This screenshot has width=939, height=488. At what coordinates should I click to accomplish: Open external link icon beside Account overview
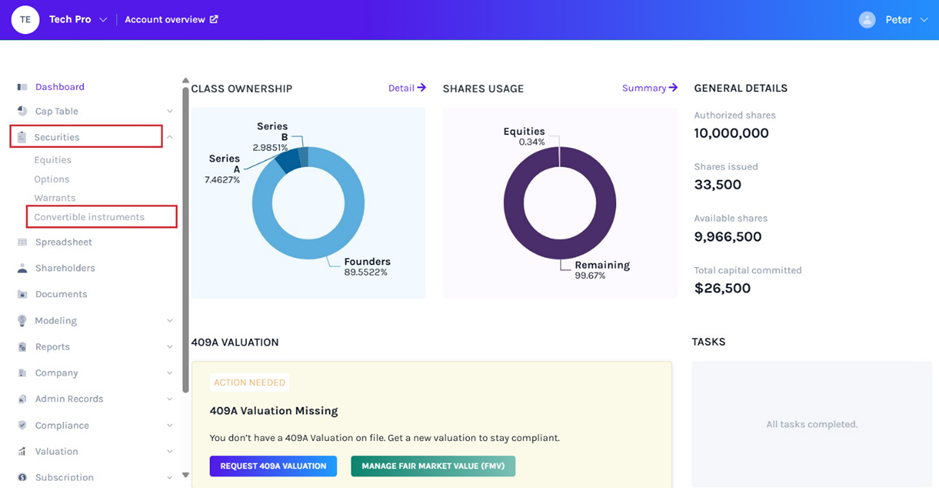click(x=214, y=19)
